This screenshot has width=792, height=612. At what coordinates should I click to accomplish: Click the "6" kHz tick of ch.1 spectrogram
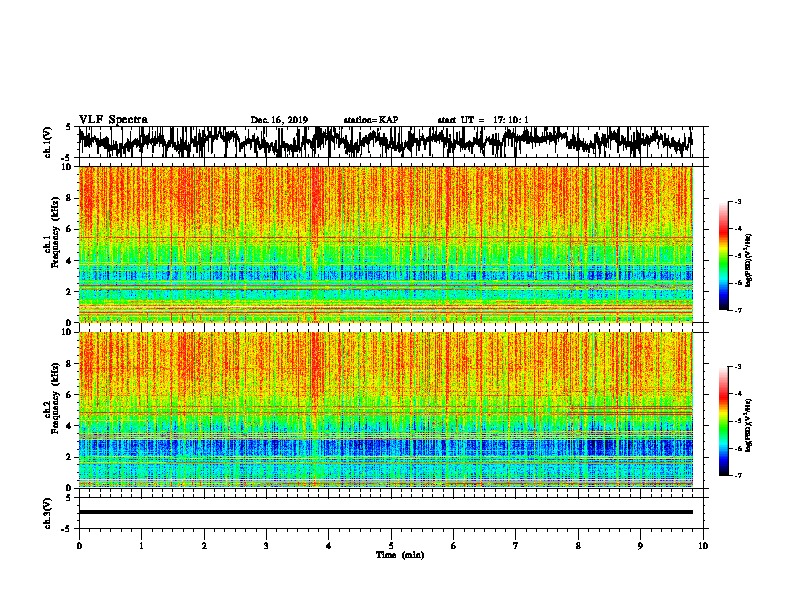(x=69, y=230)
